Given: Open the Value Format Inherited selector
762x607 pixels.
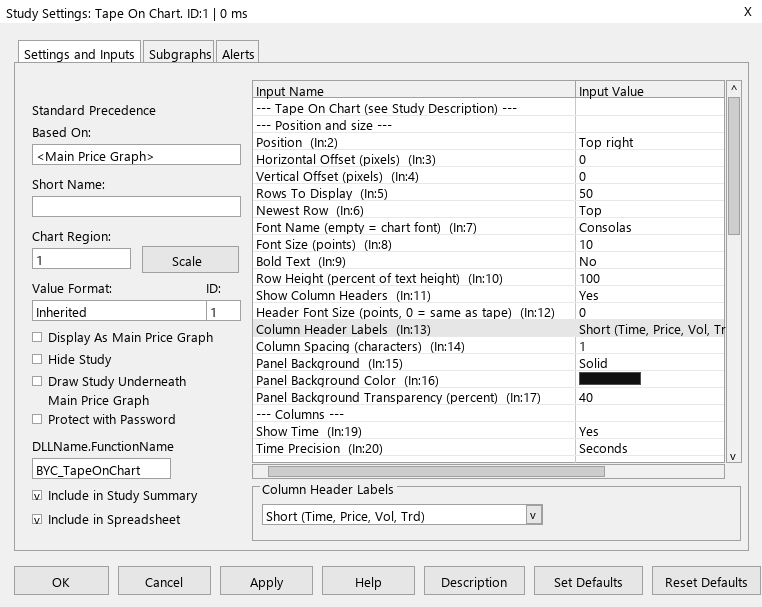Looking at the screenshot, I should coord(119,311).
